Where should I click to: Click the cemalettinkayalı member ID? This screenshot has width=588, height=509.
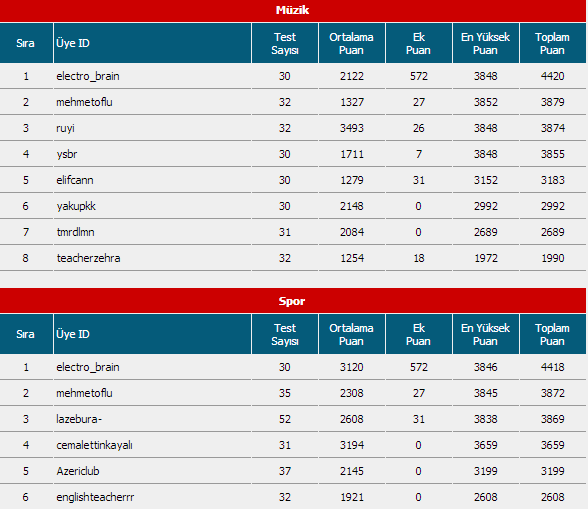click(x=94, y=445)
